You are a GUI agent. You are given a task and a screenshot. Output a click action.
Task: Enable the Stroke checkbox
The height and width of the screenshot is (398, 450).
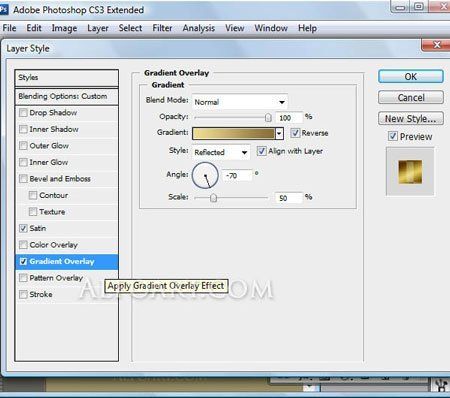[x=23, y=294]
